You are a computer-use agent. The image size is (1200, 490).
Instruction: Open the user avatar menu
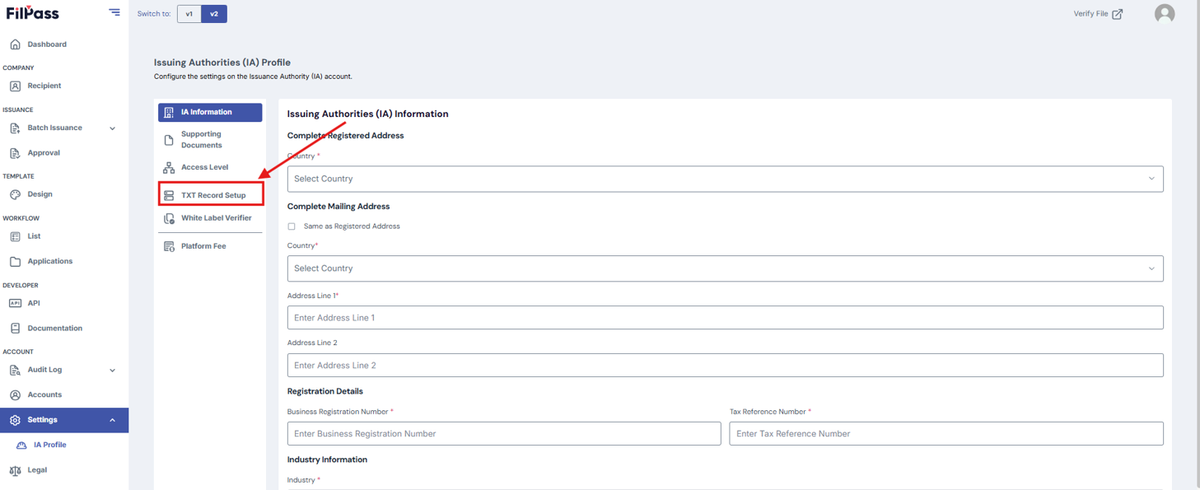1164,13
